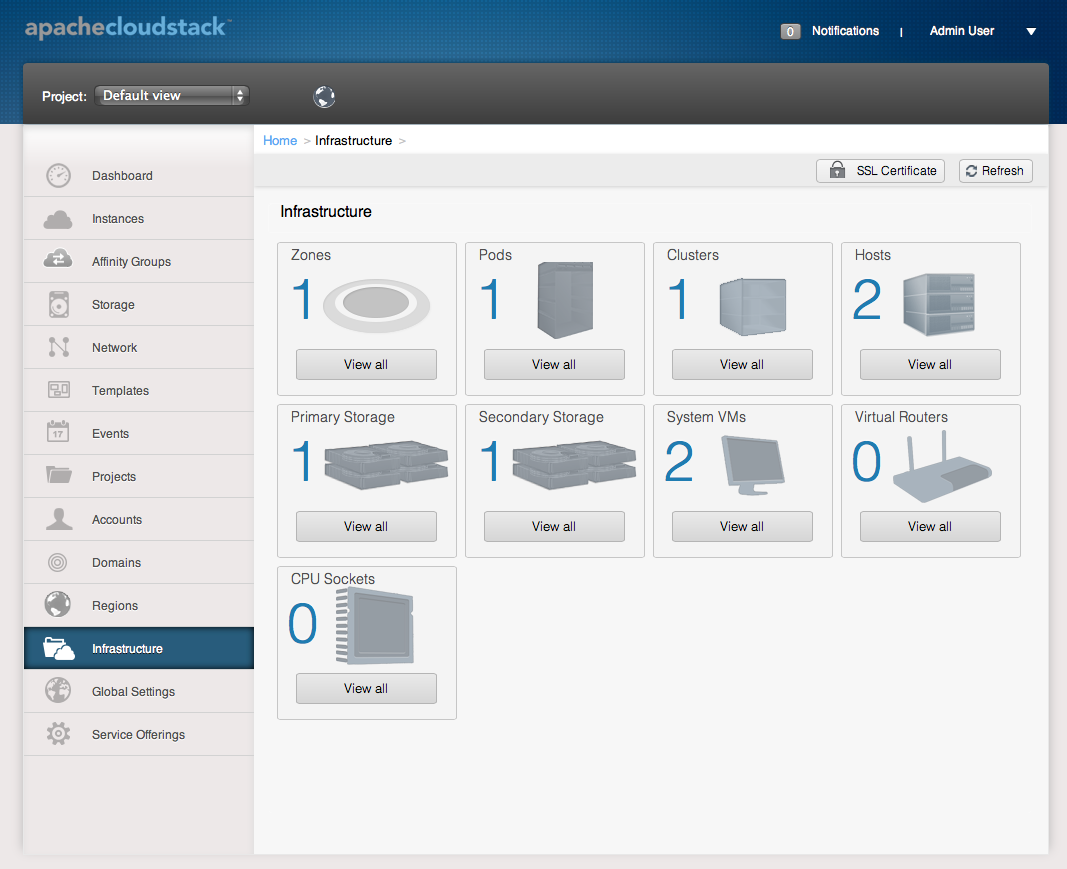The height and width of the screenshot is (869, 1067).
Task: View all Virtual Routers
Action: click(930, 526)
